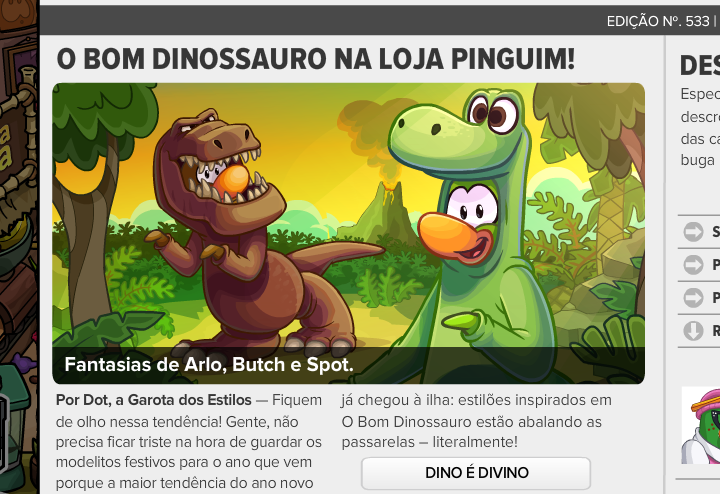Viewport: 720px width, 494px height.
Task: Click the orange egg in the T-Rex mouth
Action: pos(233,180)
